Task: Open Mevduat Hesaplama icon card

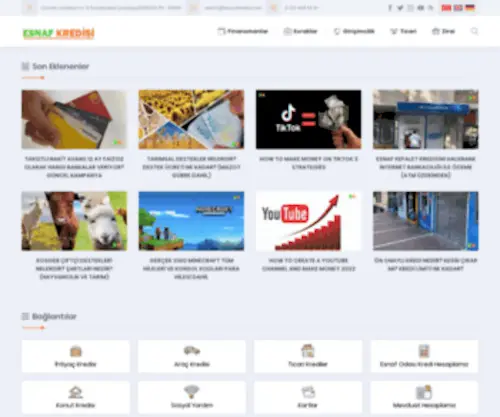Action: point(424,397)
